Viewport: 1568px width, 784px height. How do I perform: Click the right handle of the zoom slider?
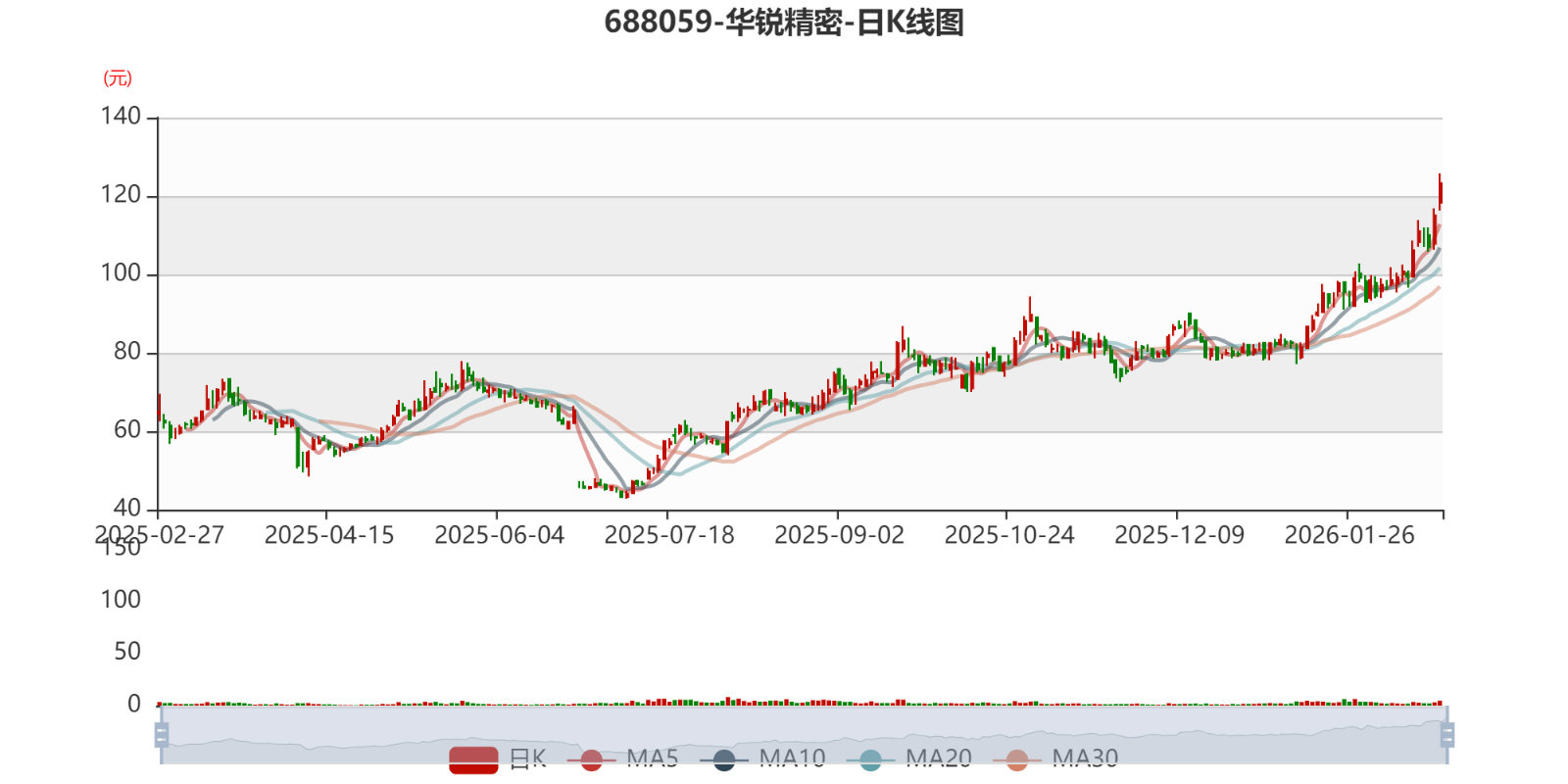(x=1447, y=735)
